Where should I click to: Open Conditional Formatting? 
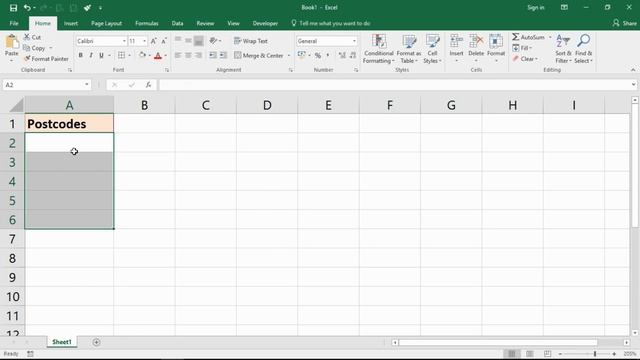(379, 49)
